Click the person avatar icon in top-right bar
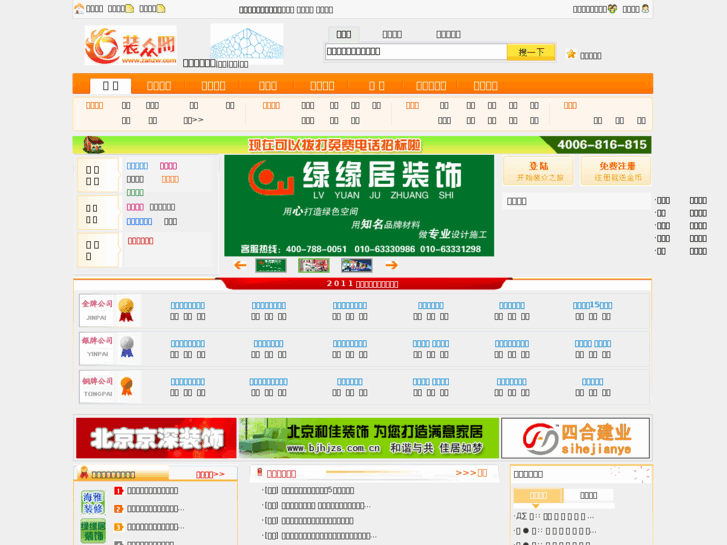The width and height of the screenshot is (727, 545). pyautogui.click(x=645, y=9)
